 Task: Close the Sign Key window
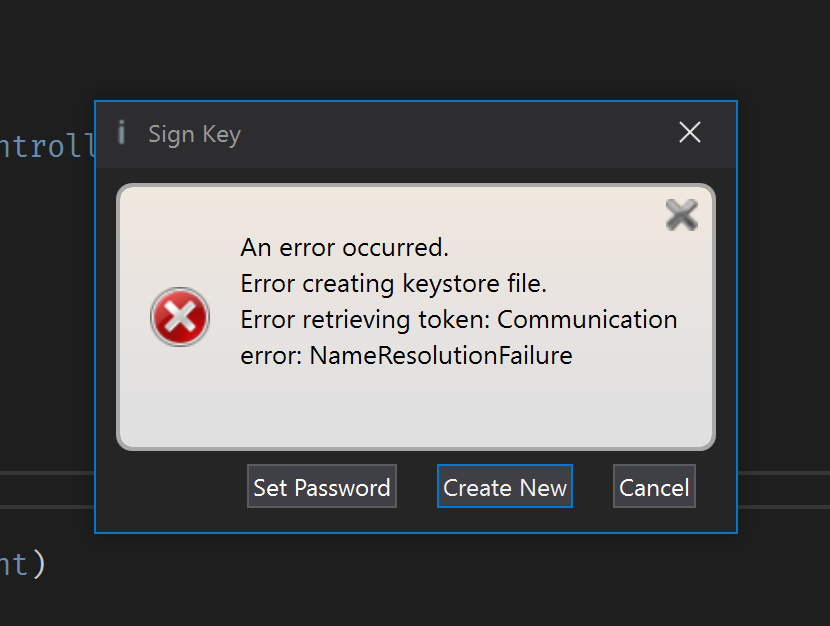point(689,132)
